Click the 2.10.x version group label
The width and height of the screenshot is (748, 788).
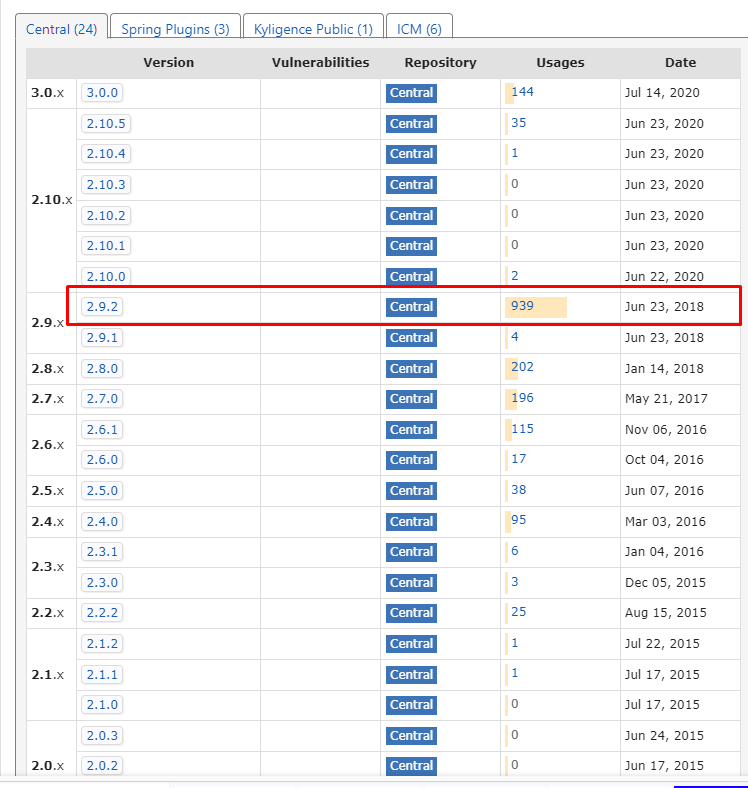[52, 200]
